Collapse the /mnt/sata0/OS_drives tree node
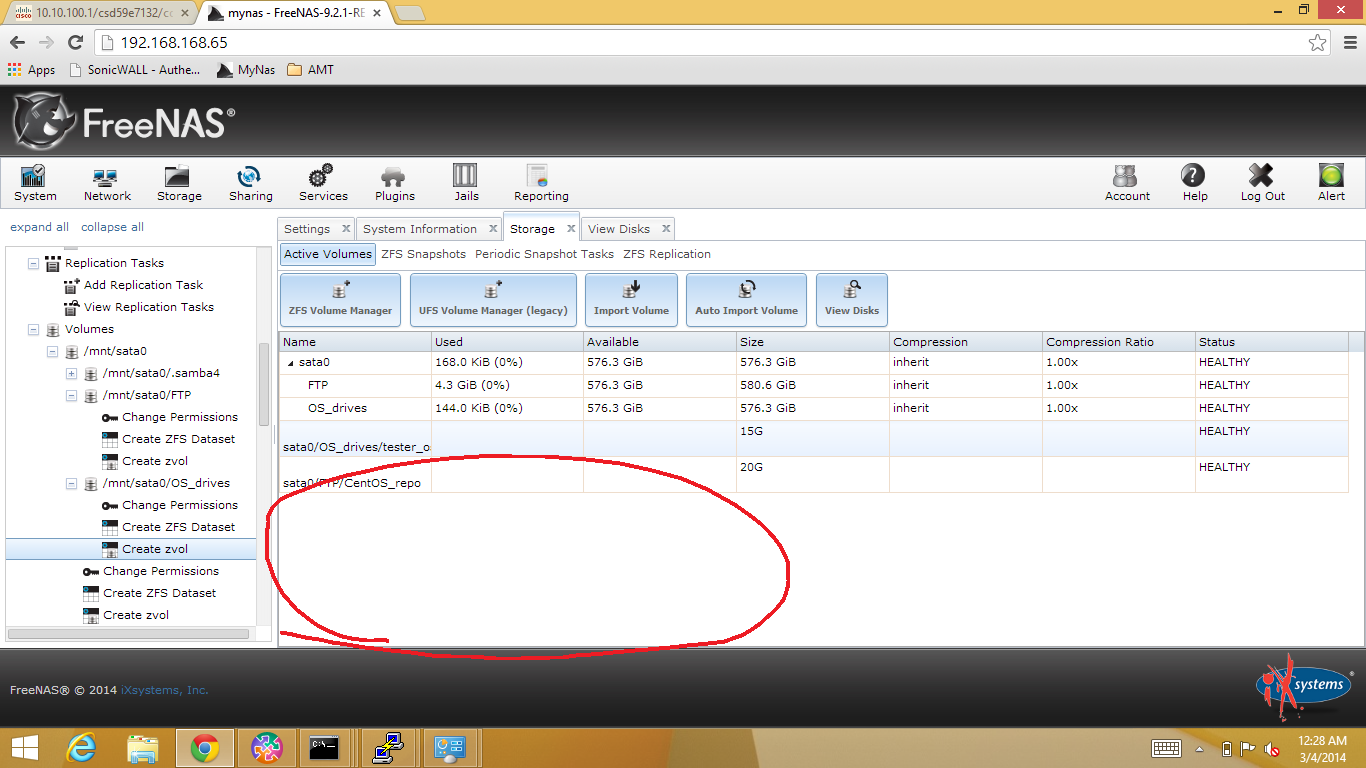This screenshot has width=1366, height=768. pyautogui.click(x=71, y=483)
